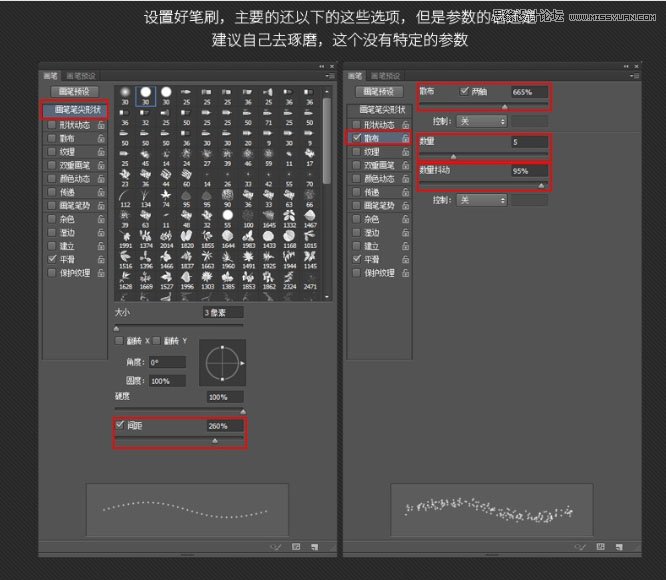
Task: Open 控制 dropdown under count jitter slider
Action: [x=482, y=200]
